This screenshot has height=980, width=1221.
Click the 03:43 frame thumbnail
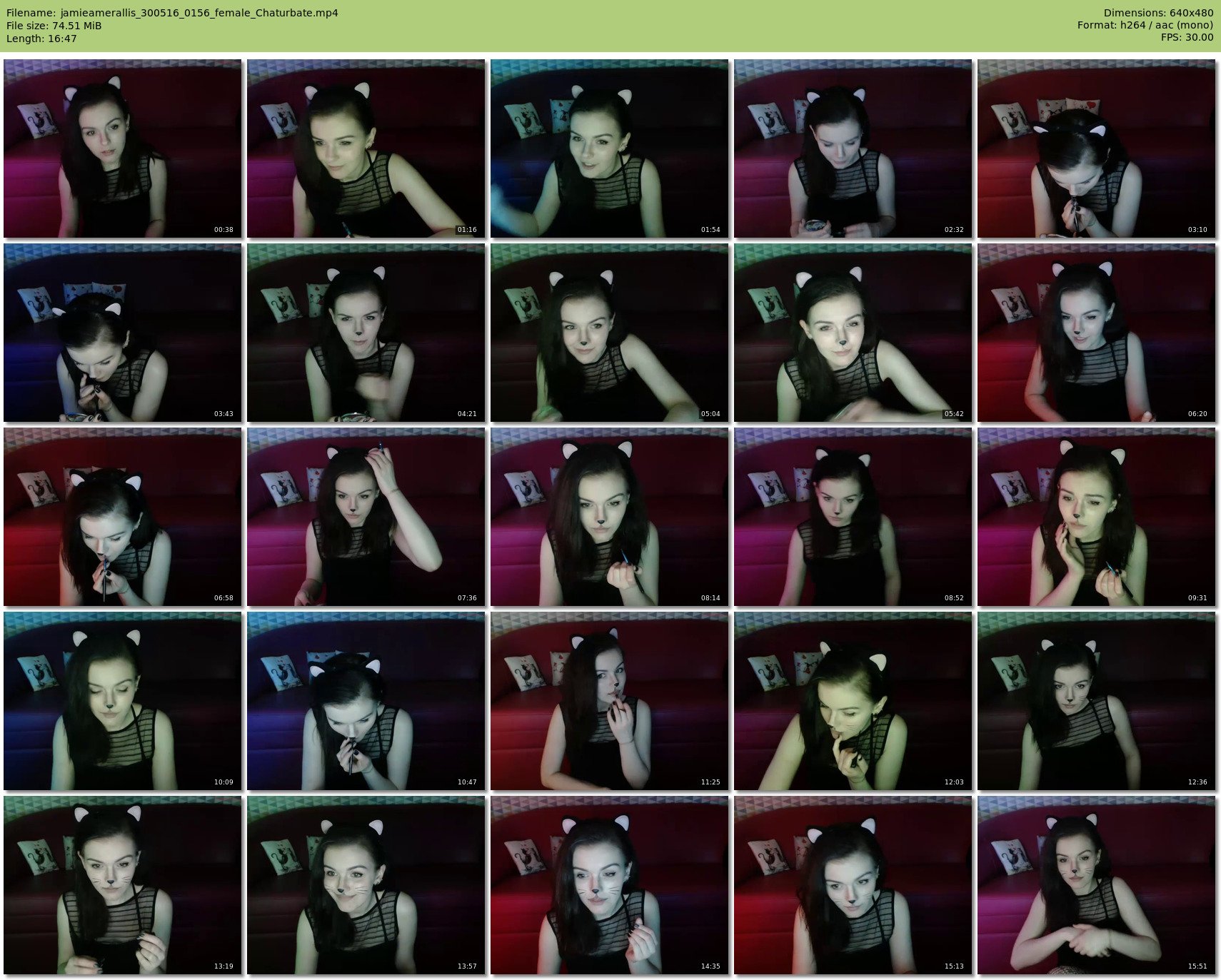tap(123, 333)
